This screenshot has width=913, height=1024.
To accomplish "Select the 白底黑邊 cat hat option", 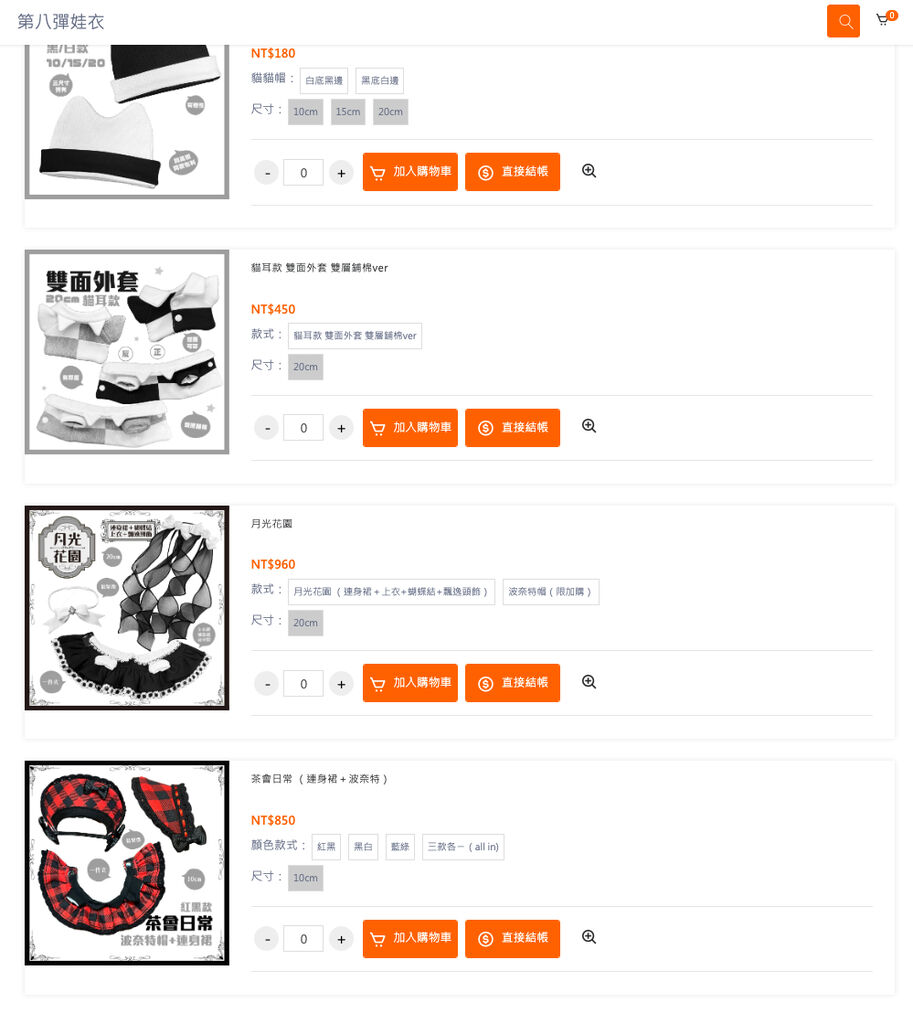I will [x=324, y=80].
